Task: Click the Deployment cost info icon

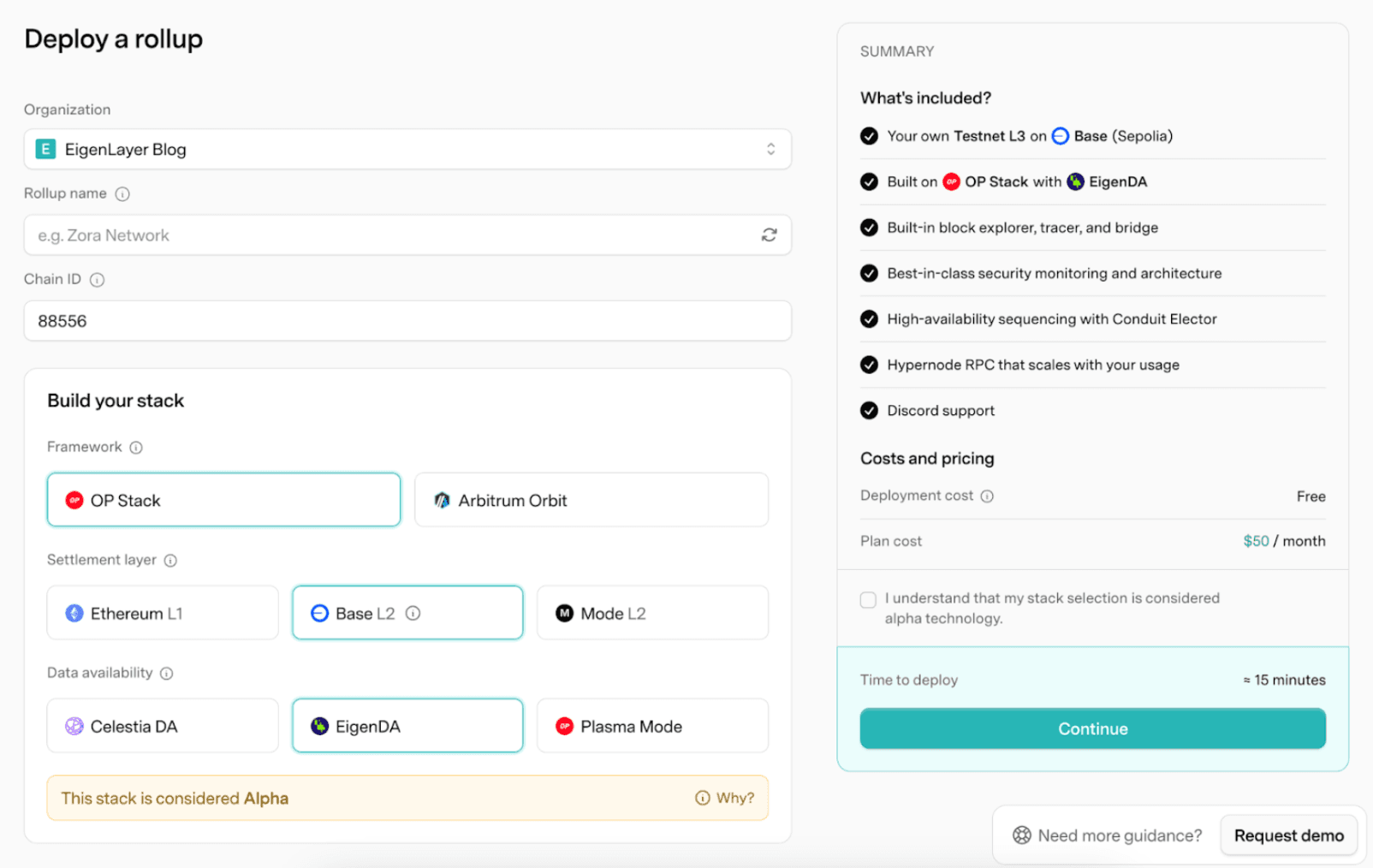Action: point(987,496)
